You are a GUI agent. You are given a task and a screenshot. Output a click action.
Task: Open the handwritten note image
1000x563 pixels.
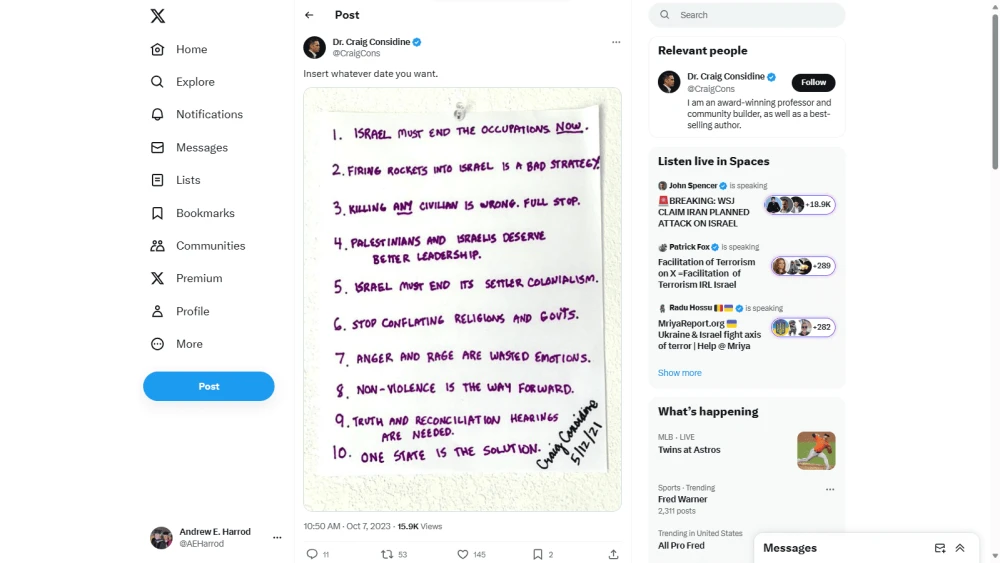tap(462, 299)
